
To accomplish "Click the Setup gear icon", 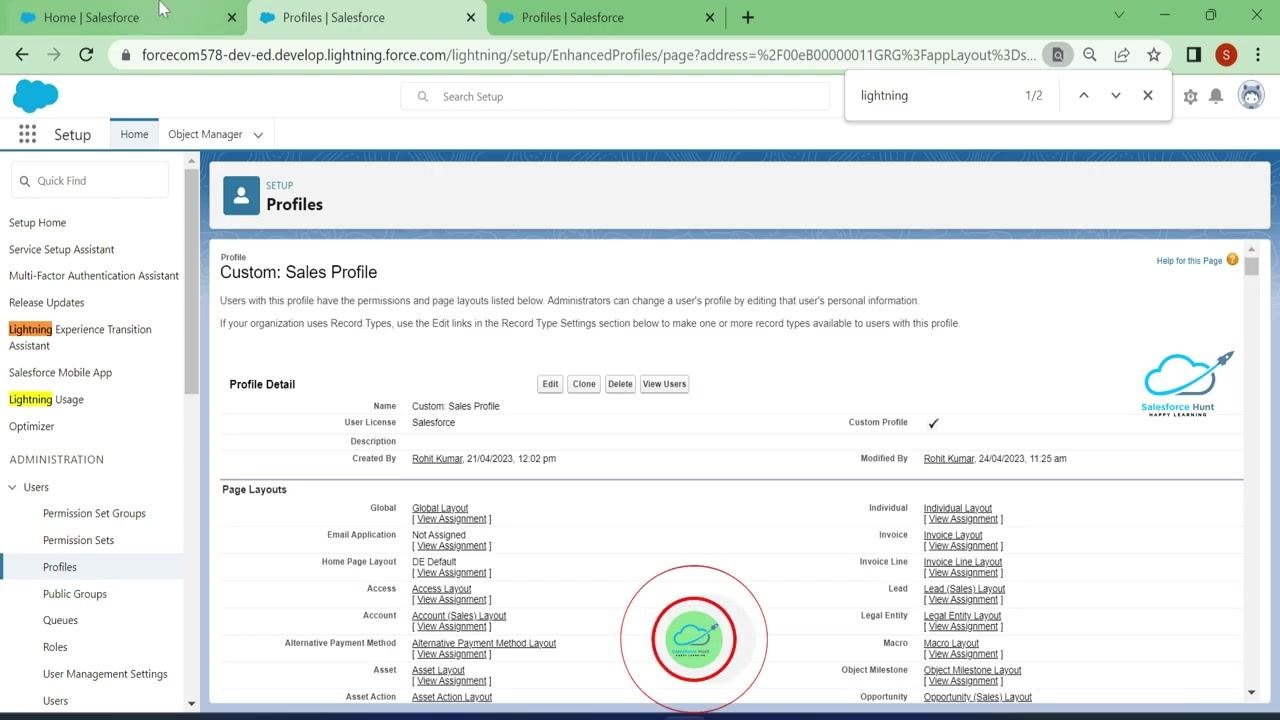I will (x=1190, y=96).
